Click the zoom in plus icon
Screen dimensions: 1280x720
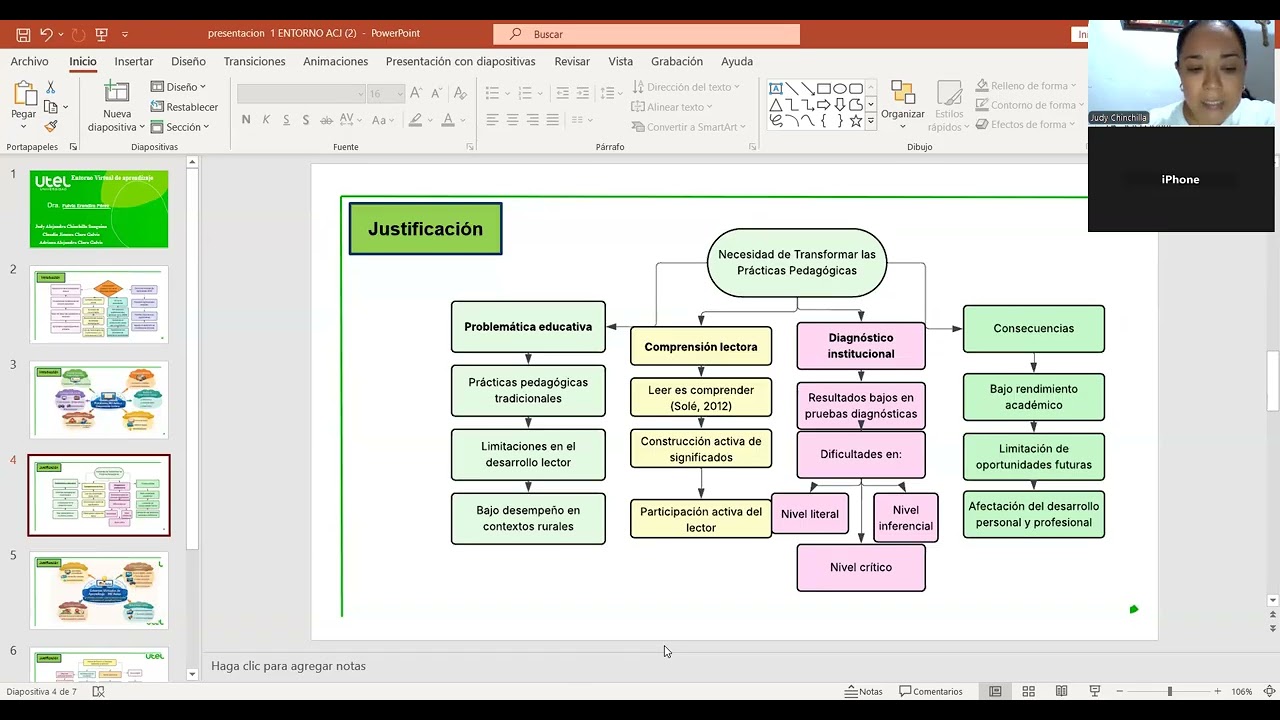(1217, 691)
